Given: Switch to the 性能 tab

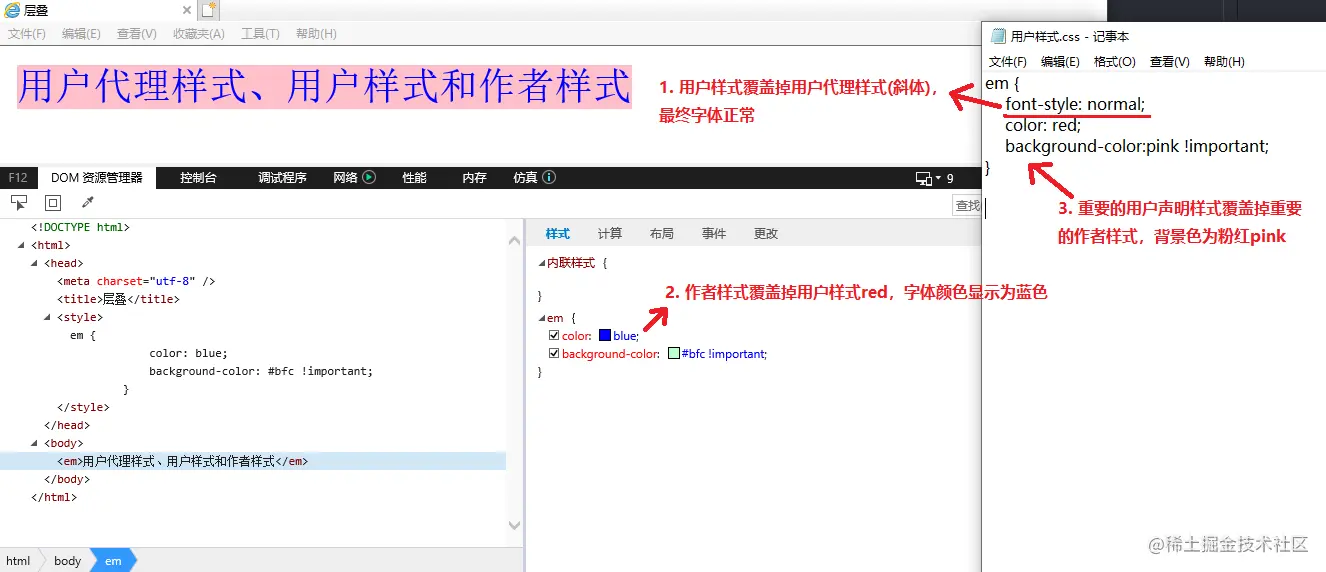Looking at the screenshot, I should click(414, 178).
